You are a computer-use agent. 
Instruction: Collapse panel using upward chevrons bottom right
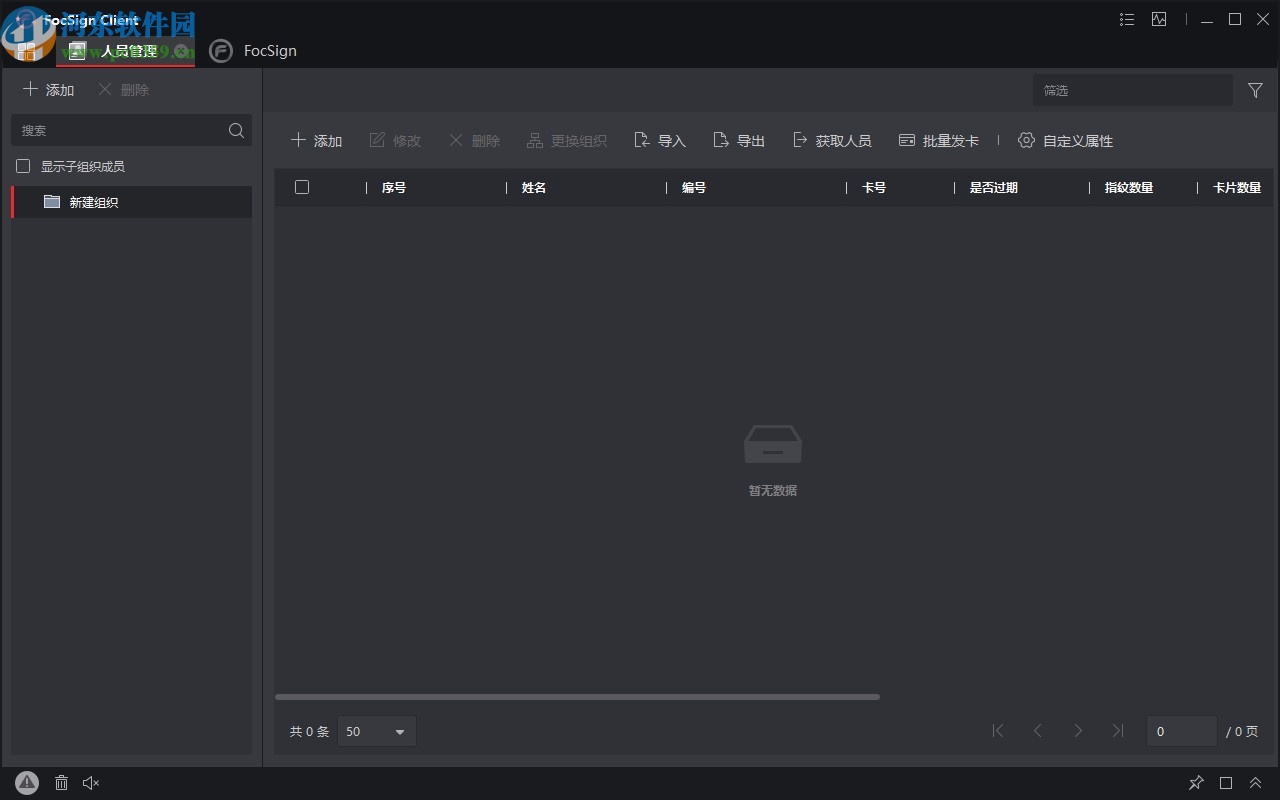point(1256,783)
